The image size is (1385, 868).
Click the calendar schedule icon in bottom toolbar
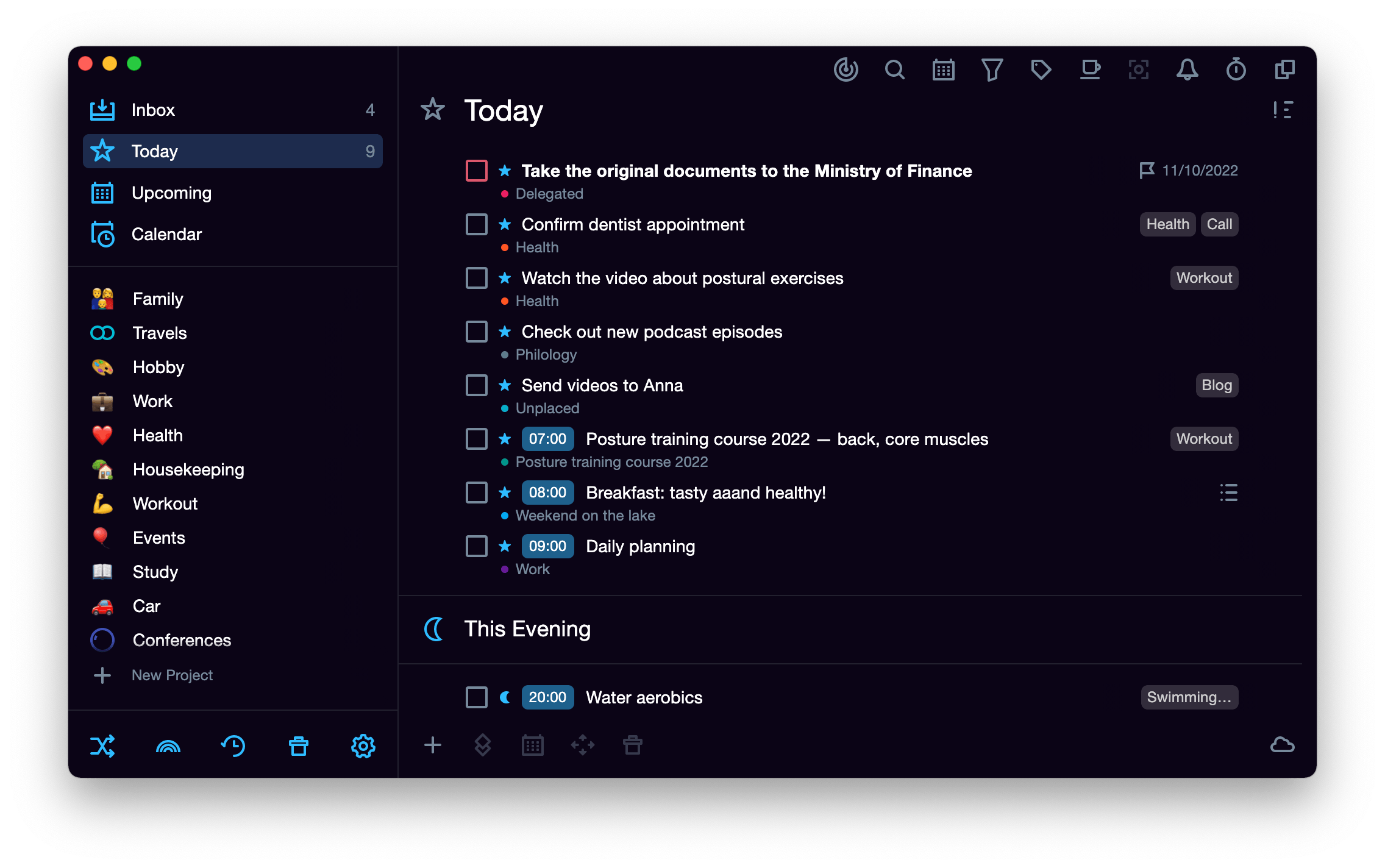click(532, 745)
